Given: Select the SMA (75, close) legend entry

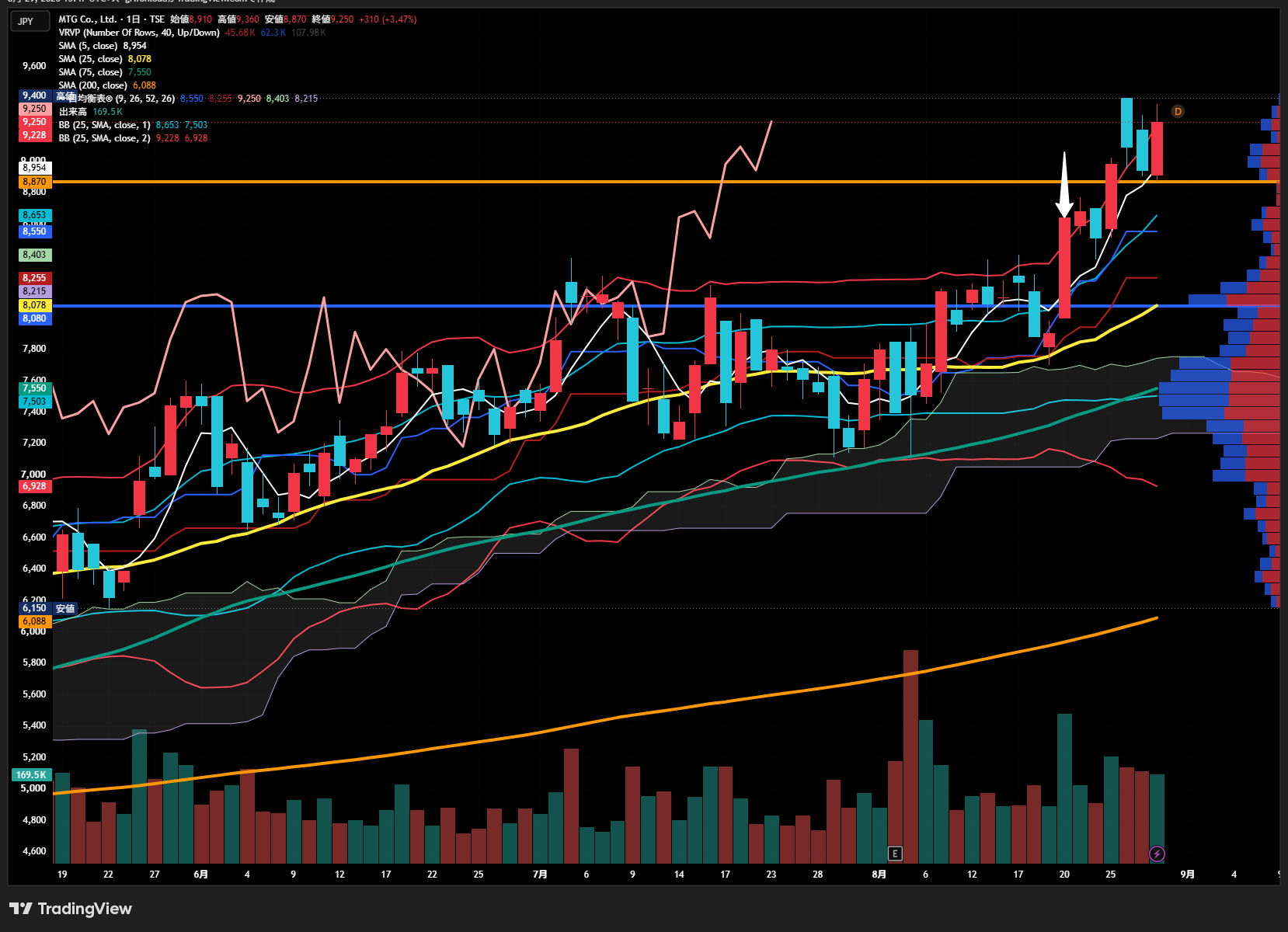Looking at the screenshot, I should pyautogui.click(x=90, y=72).
